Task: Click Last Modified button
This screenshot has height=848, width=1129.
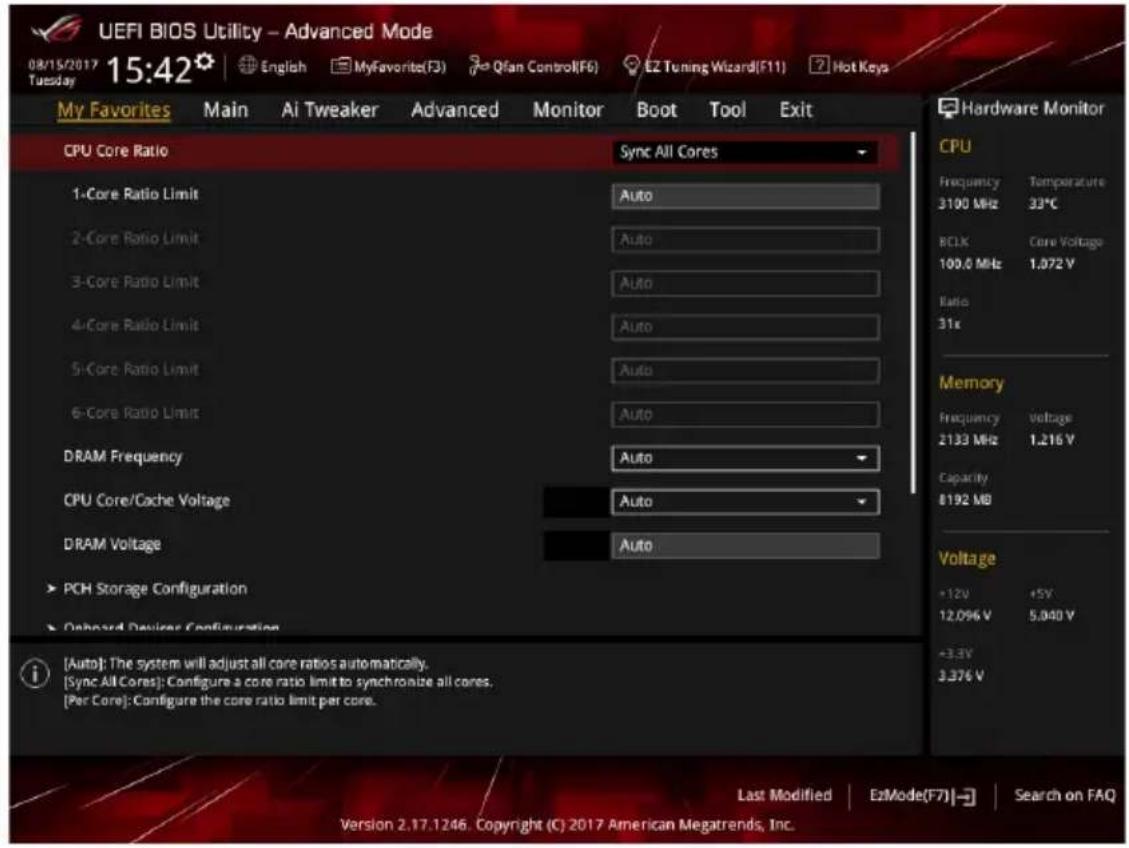Action: pyautogui.click(x=784, y=795)
